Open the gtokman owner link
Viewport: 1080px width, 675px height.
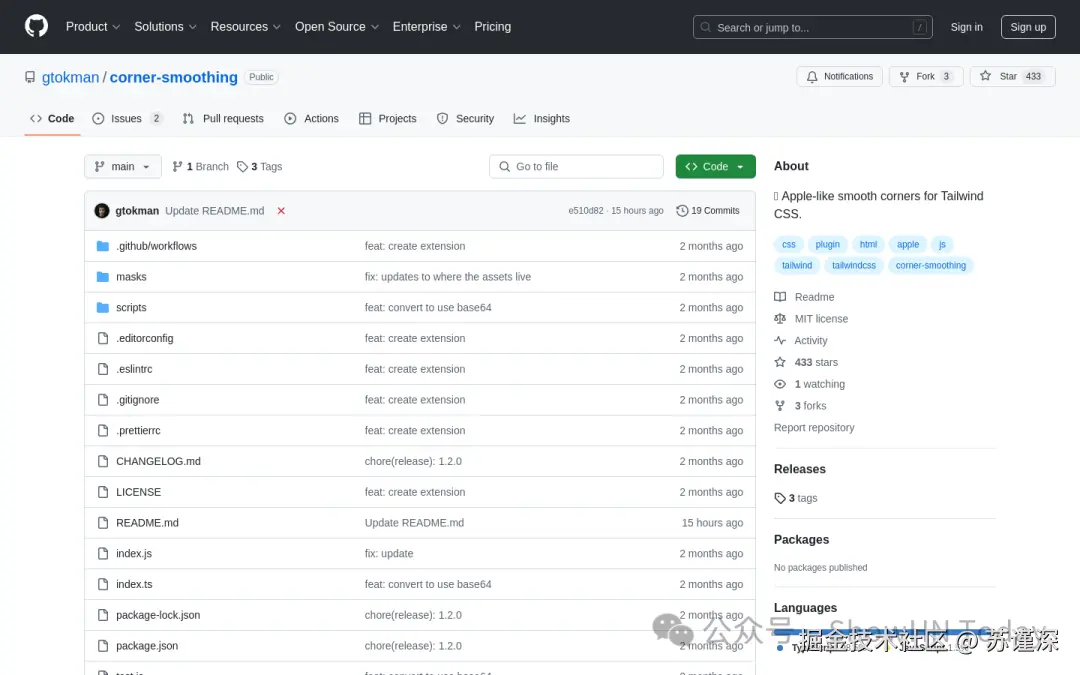(x=70, y=77)
